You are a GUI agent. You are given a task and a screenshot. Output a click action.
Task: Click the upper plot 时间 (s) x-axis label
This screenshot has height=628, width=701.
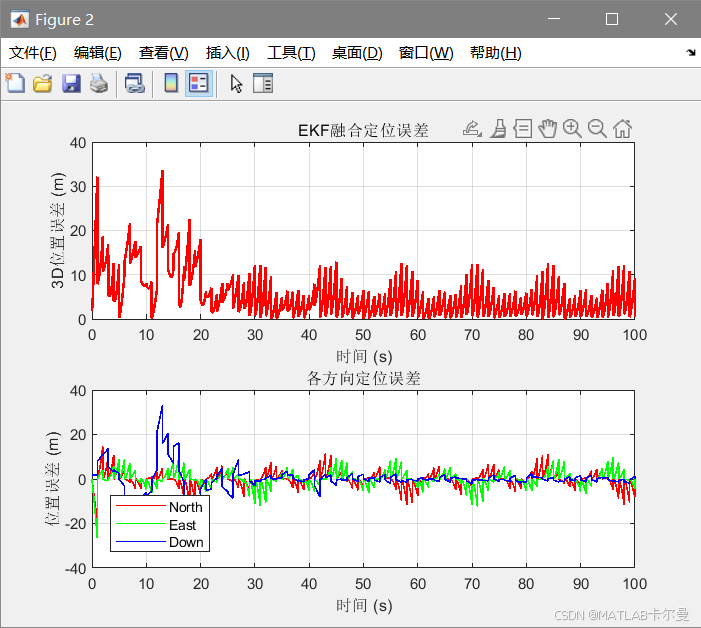(x=364, y=357)
